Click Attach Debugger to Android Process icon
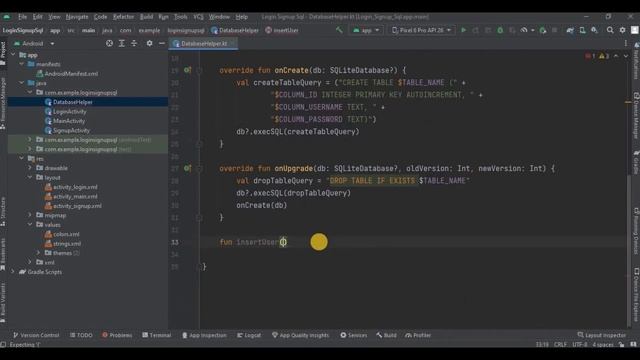640x360 pixels. coord(542,30)
